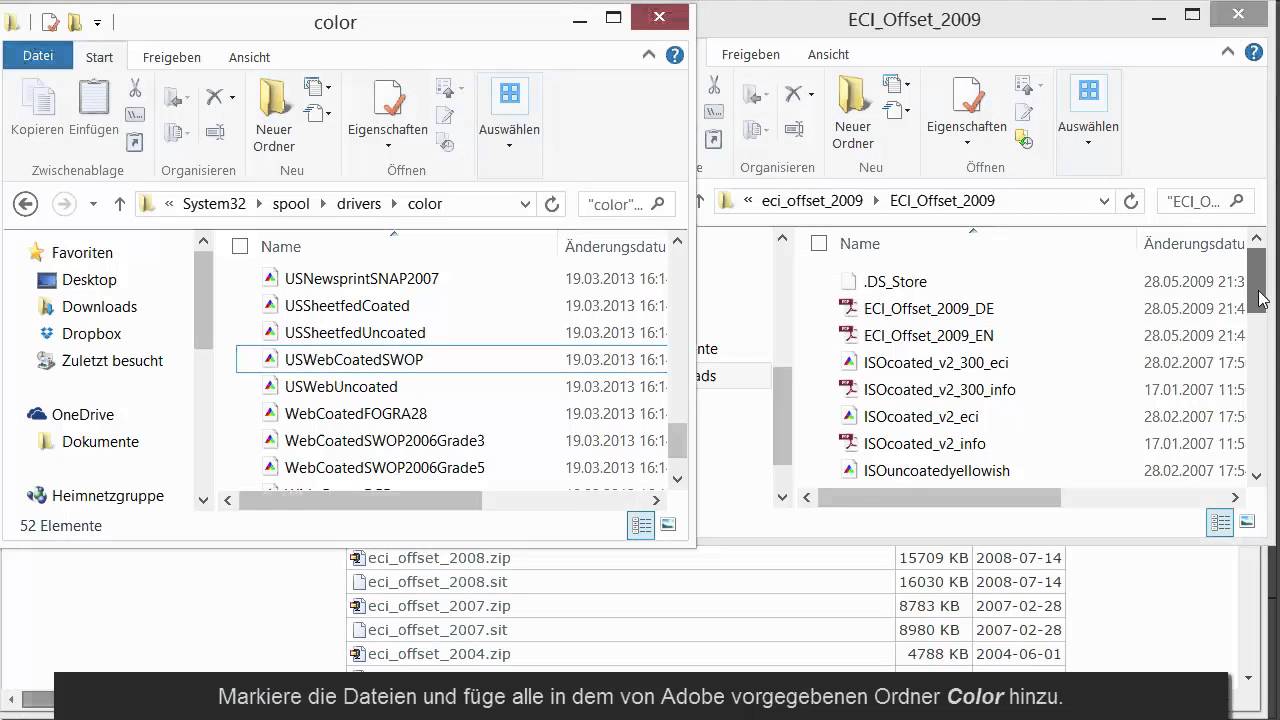This screenshot has height=720, width=1280.
Task: Click history icon in ECI_Offset_2009 Öffnen group
Action: point(1024,138)
